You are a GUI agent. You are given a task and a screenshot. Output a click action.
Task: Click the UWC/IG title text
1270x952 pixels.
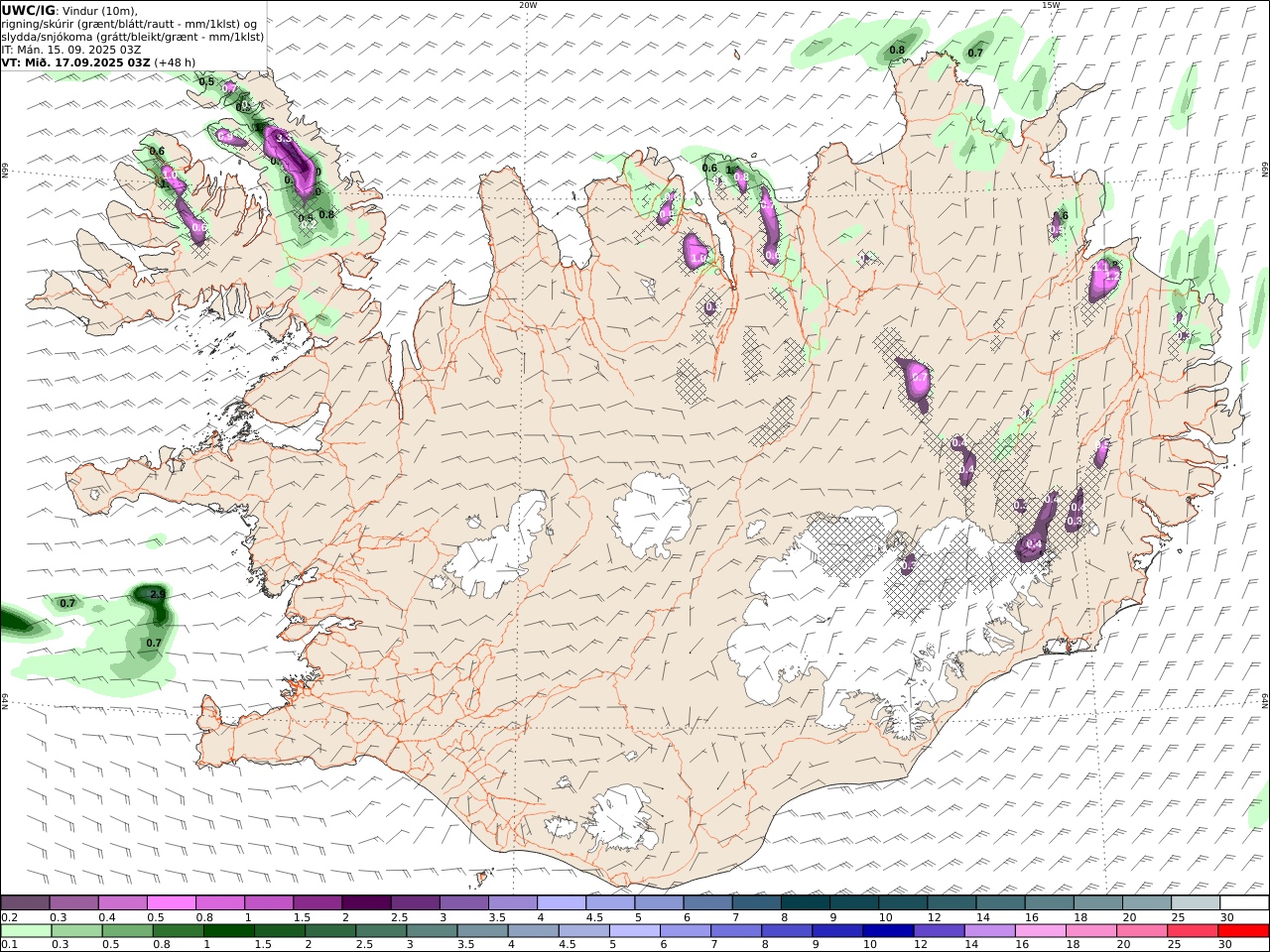29,10
